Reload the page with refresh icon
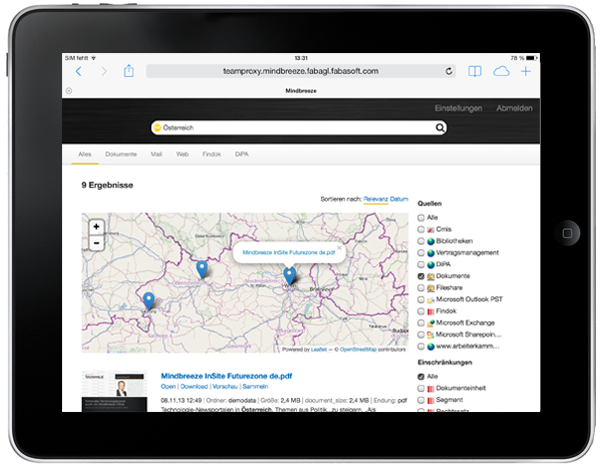Screen dimensions: 600x471 pos(449,71)
